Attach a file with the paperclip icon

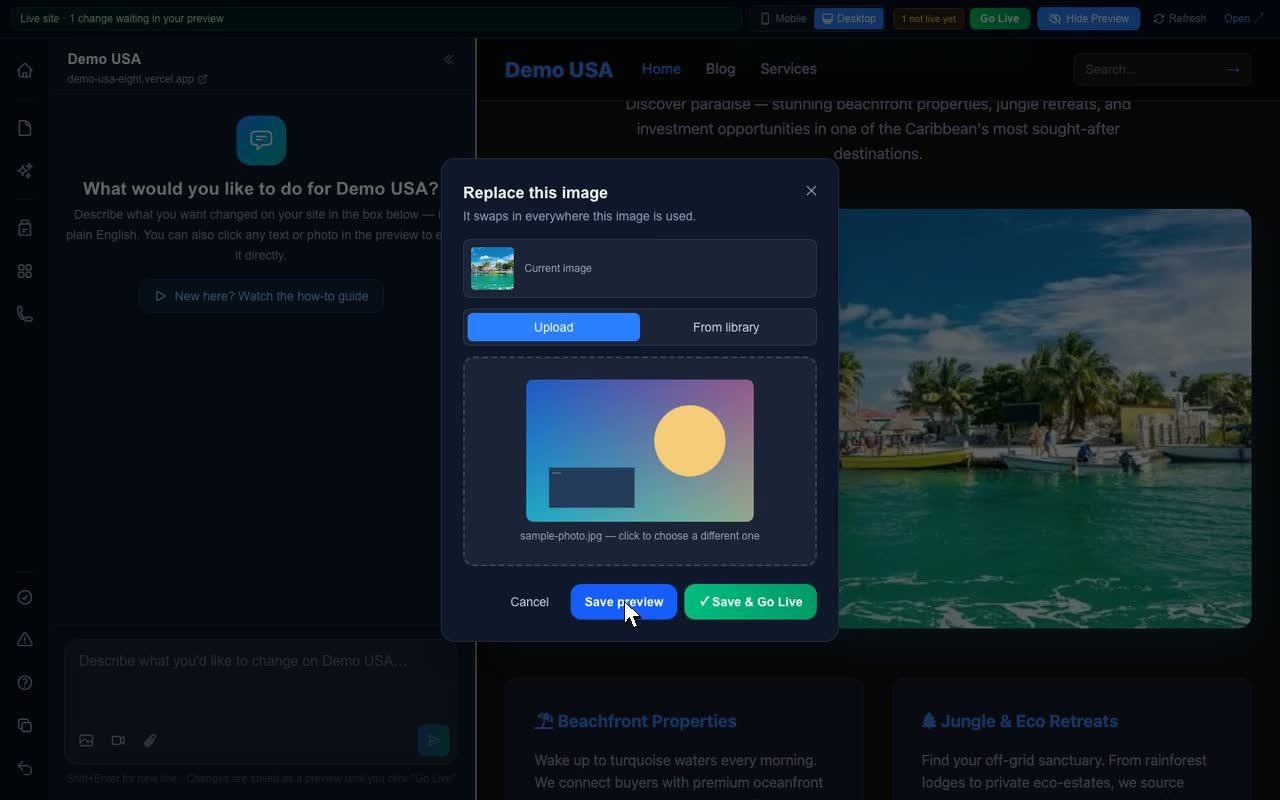[x=150, y=741]
